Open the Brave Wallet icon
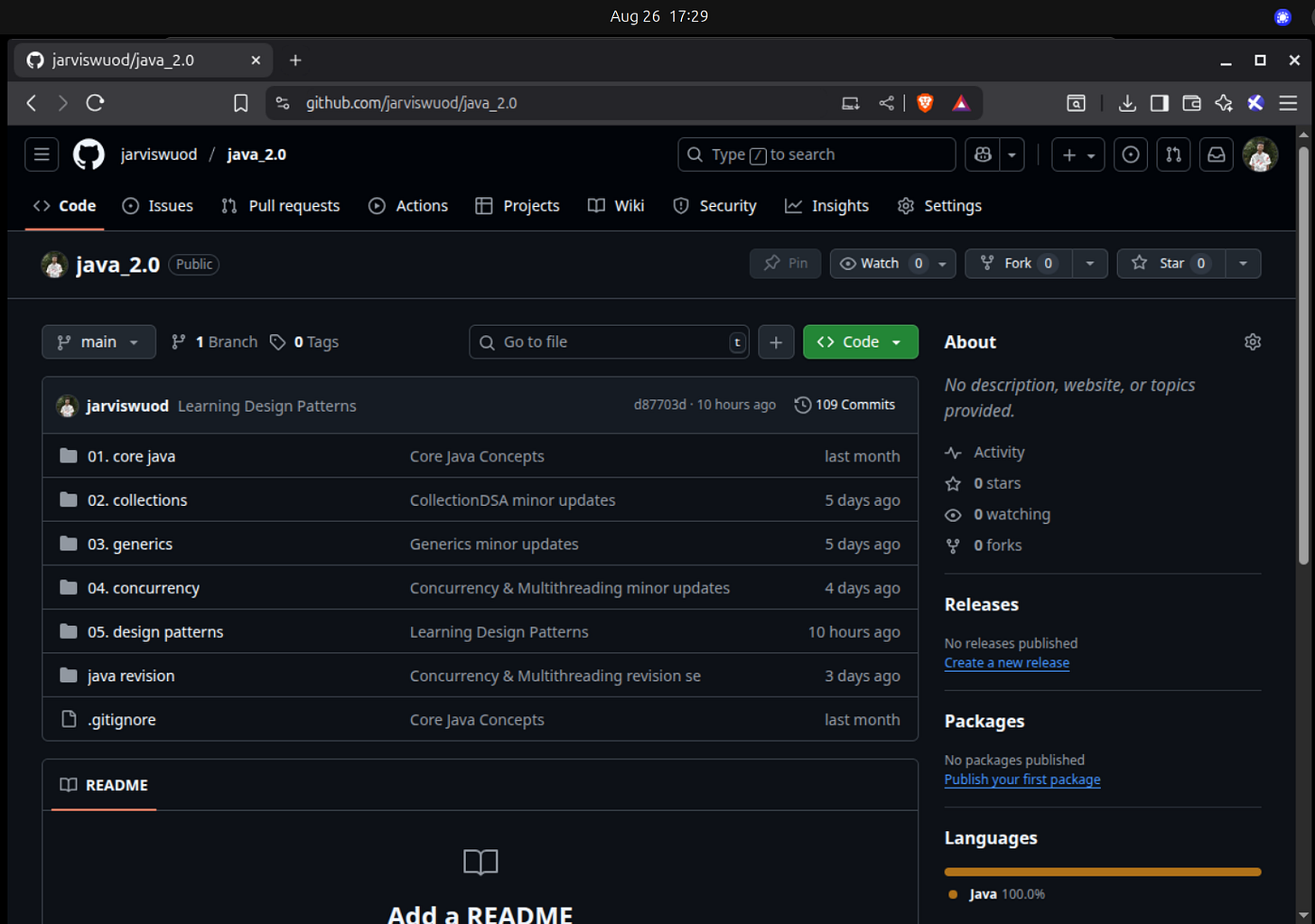 point(1191,103)
